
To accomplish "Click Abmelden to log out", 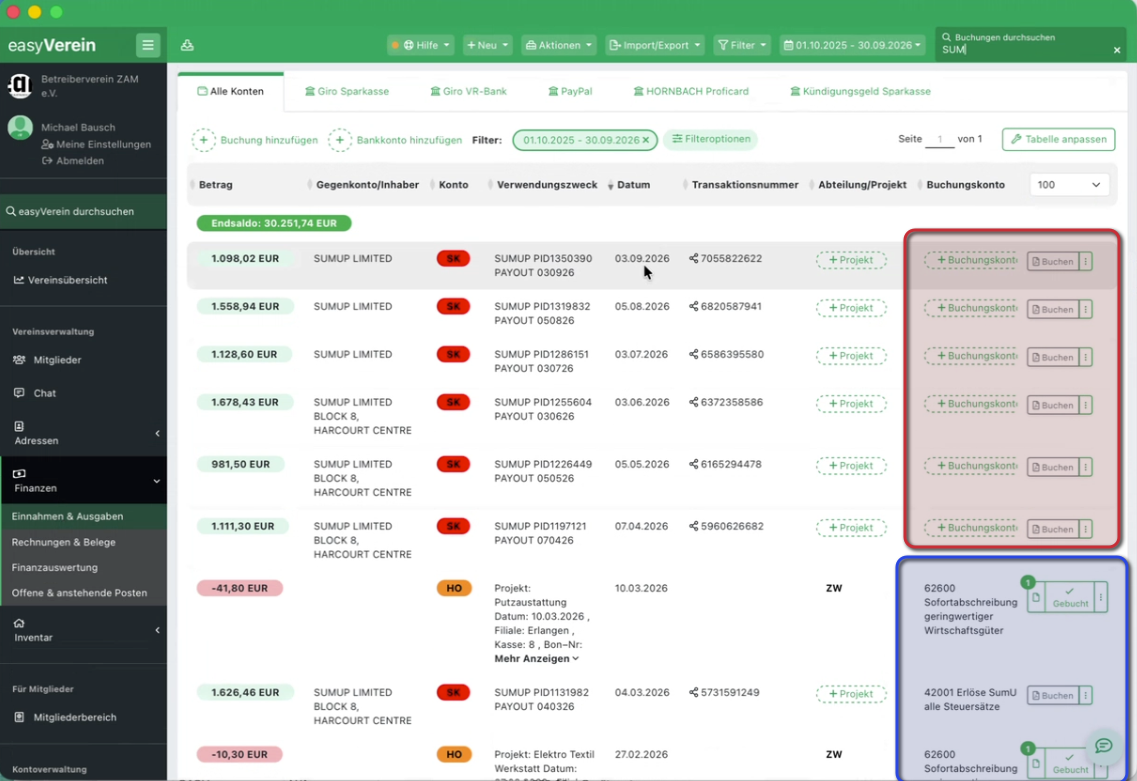I will pos(73,161).
